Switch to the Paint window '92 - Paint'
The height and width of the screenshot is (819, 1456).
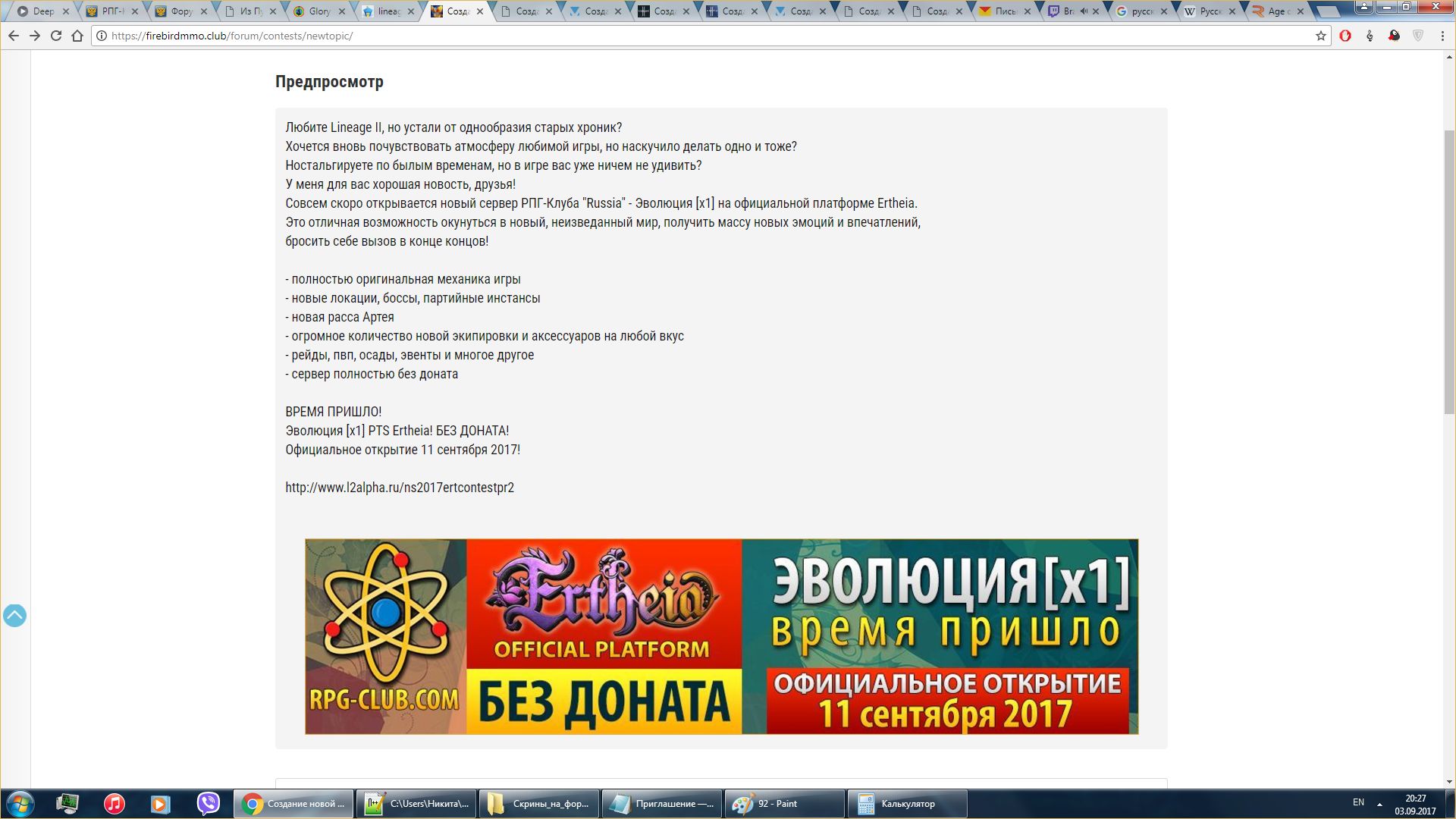[x=785, y=804]
